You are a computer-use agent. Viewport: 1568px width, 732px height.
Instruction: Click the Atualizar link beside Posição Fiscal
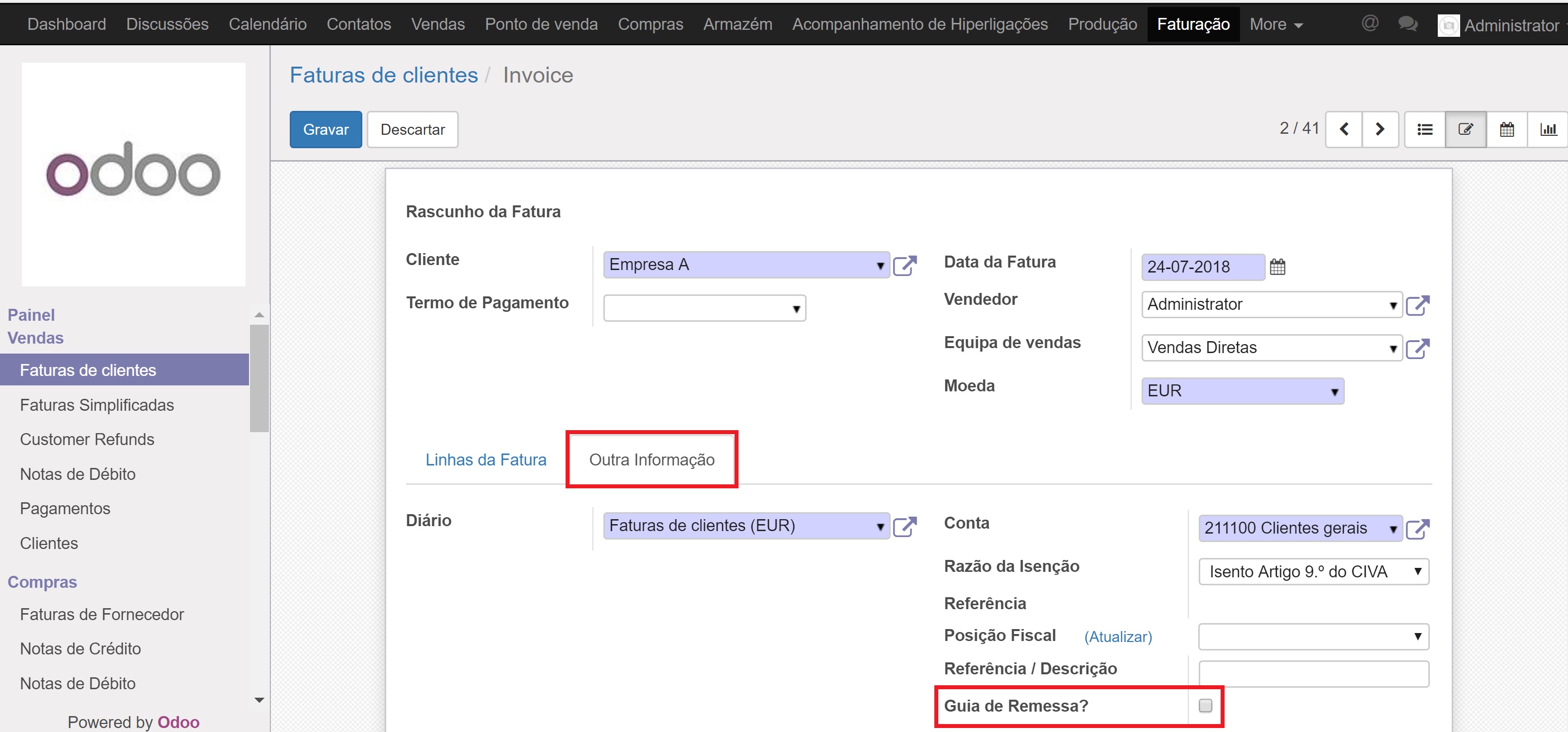click(1118, 637)
